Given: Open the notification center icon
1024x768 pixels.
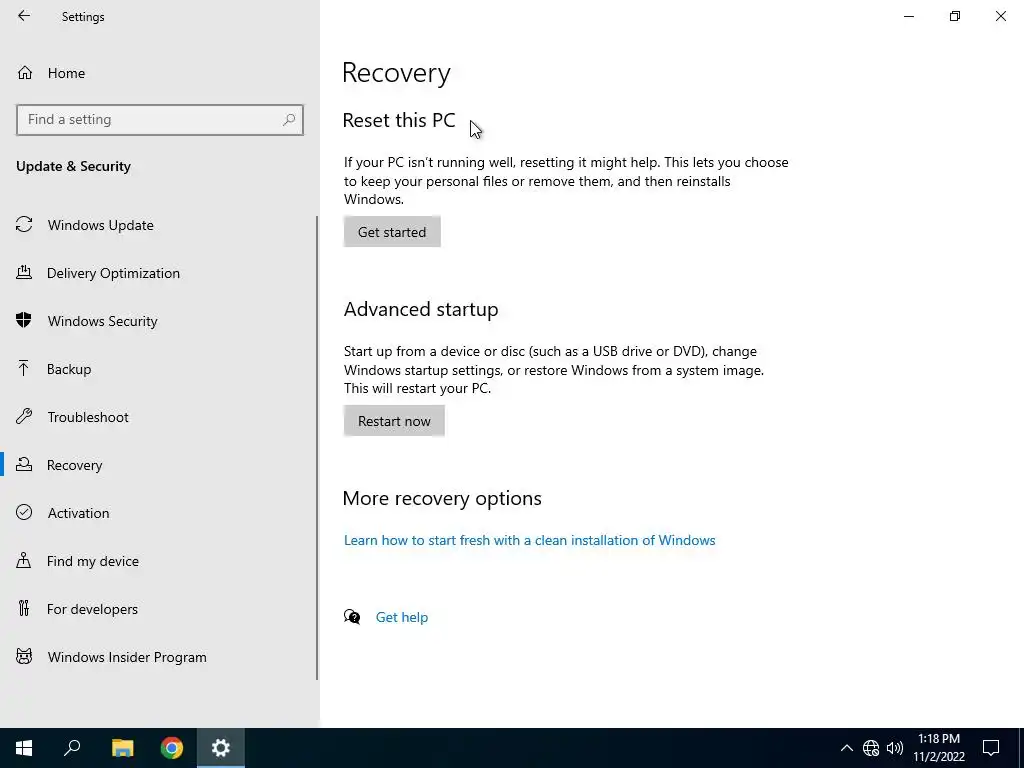Looking at the screenshot, I should pos(991,748).
